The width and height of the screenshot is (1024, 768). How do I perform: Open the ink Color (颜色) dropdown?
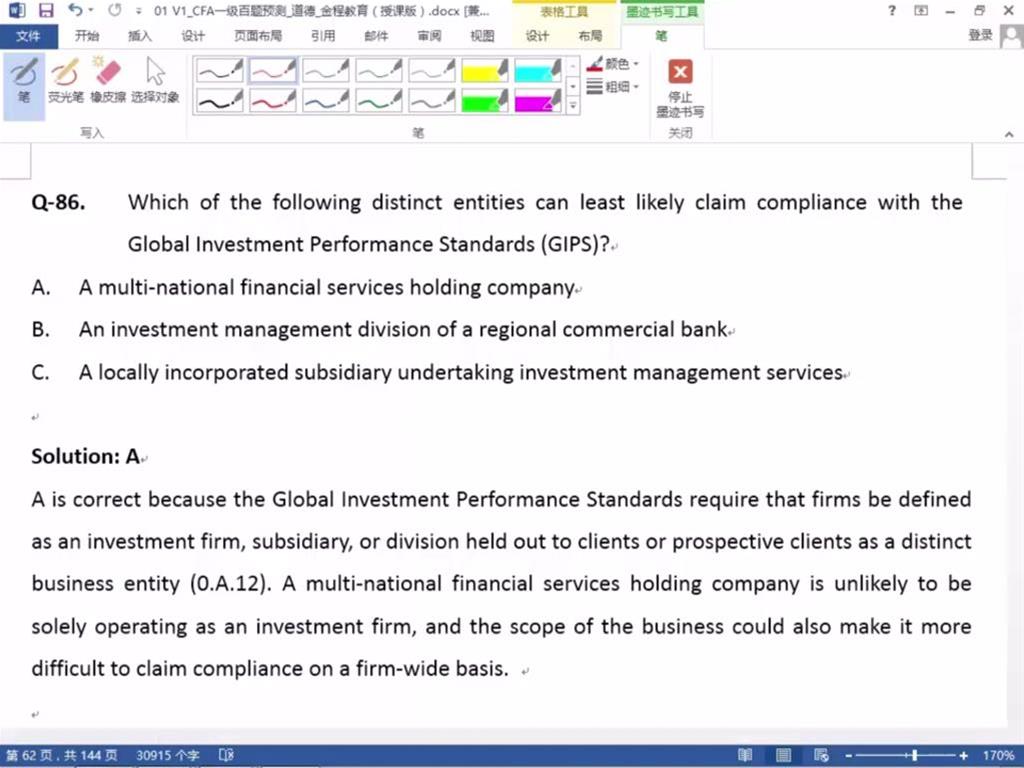pyautogui.click(x=613, y=64)
